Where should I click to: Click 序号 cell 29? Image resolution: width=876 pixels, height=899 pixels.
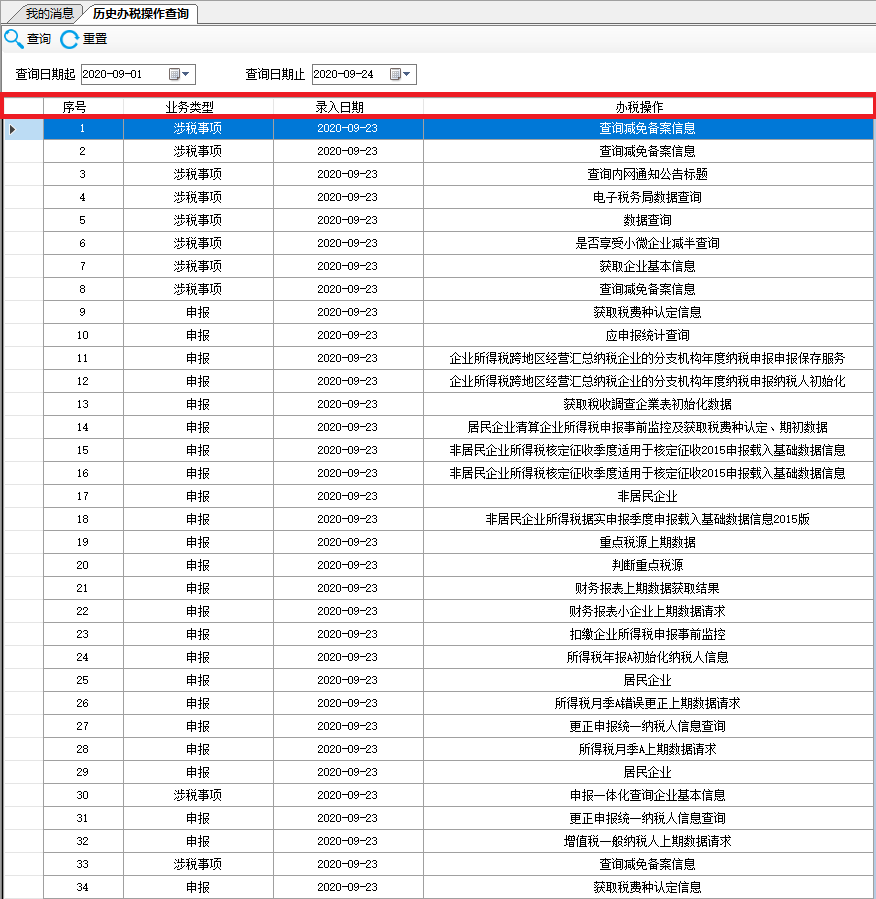[83, 772]
